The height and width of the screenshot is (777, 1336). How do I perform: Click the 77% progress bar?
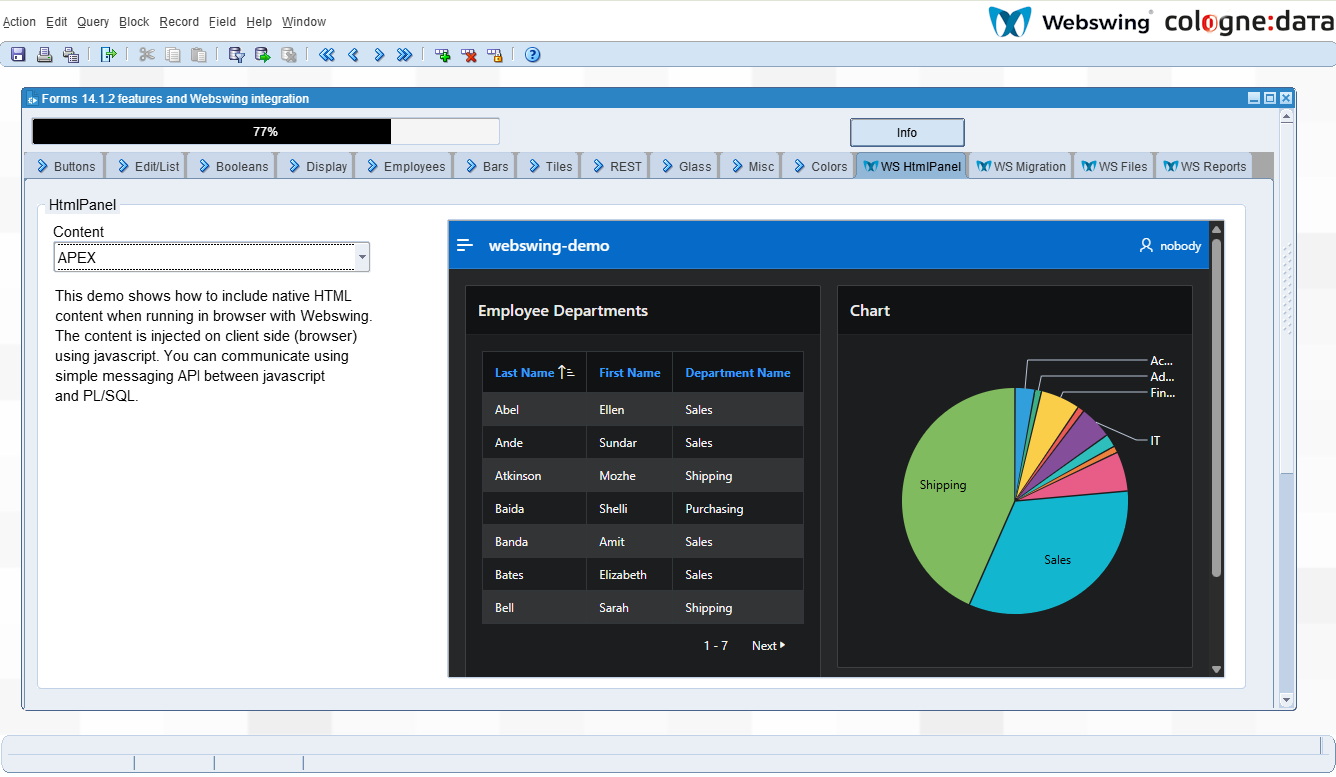[x=265, y=132]
